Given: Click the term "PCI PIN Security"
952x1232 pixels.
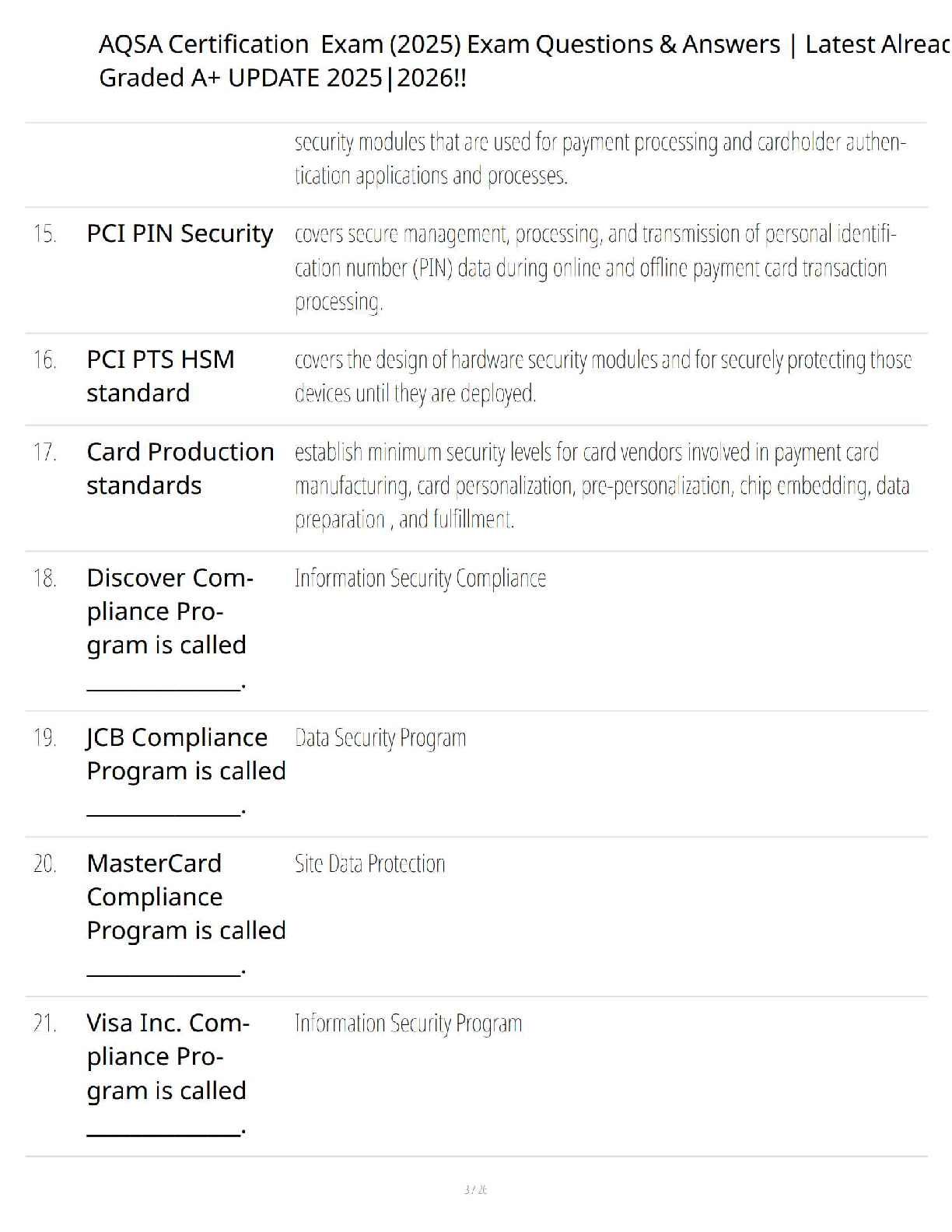Looking at the screenshot, I should point(180,233).
